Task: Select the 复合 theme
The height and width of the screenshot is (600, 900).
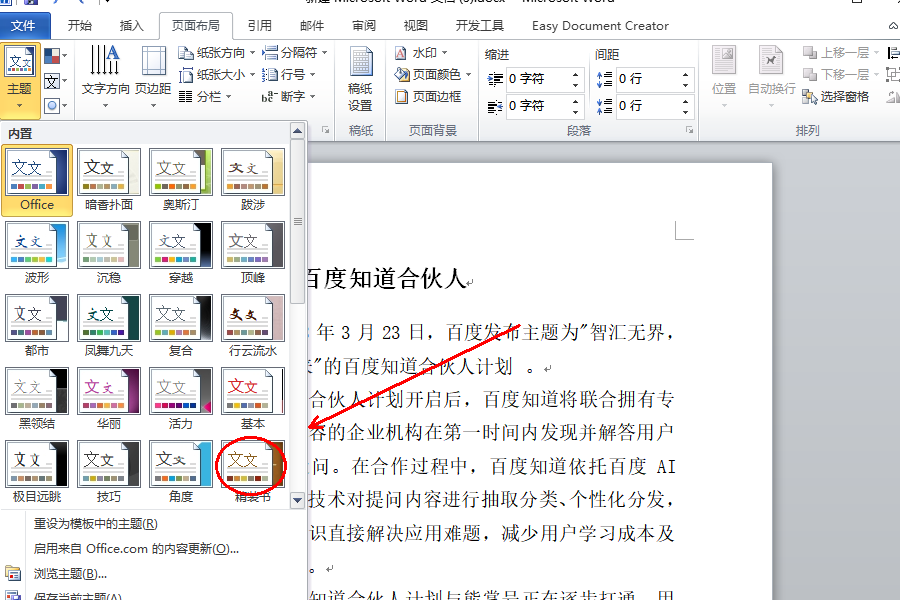Action: [x=181, y=326]
